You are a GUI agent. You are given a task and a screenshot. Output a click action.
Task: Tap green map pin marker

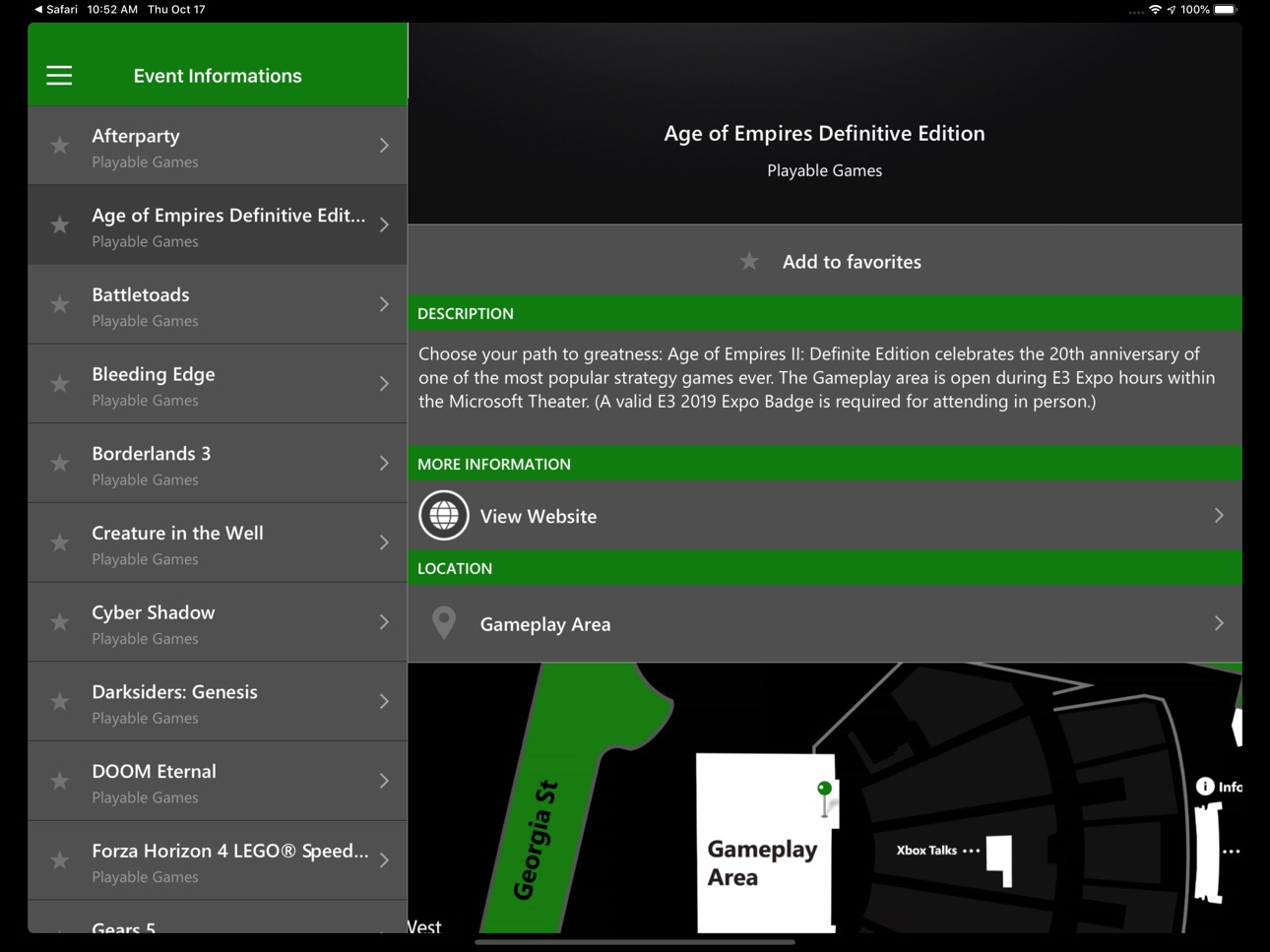click(x=825, y=797)
